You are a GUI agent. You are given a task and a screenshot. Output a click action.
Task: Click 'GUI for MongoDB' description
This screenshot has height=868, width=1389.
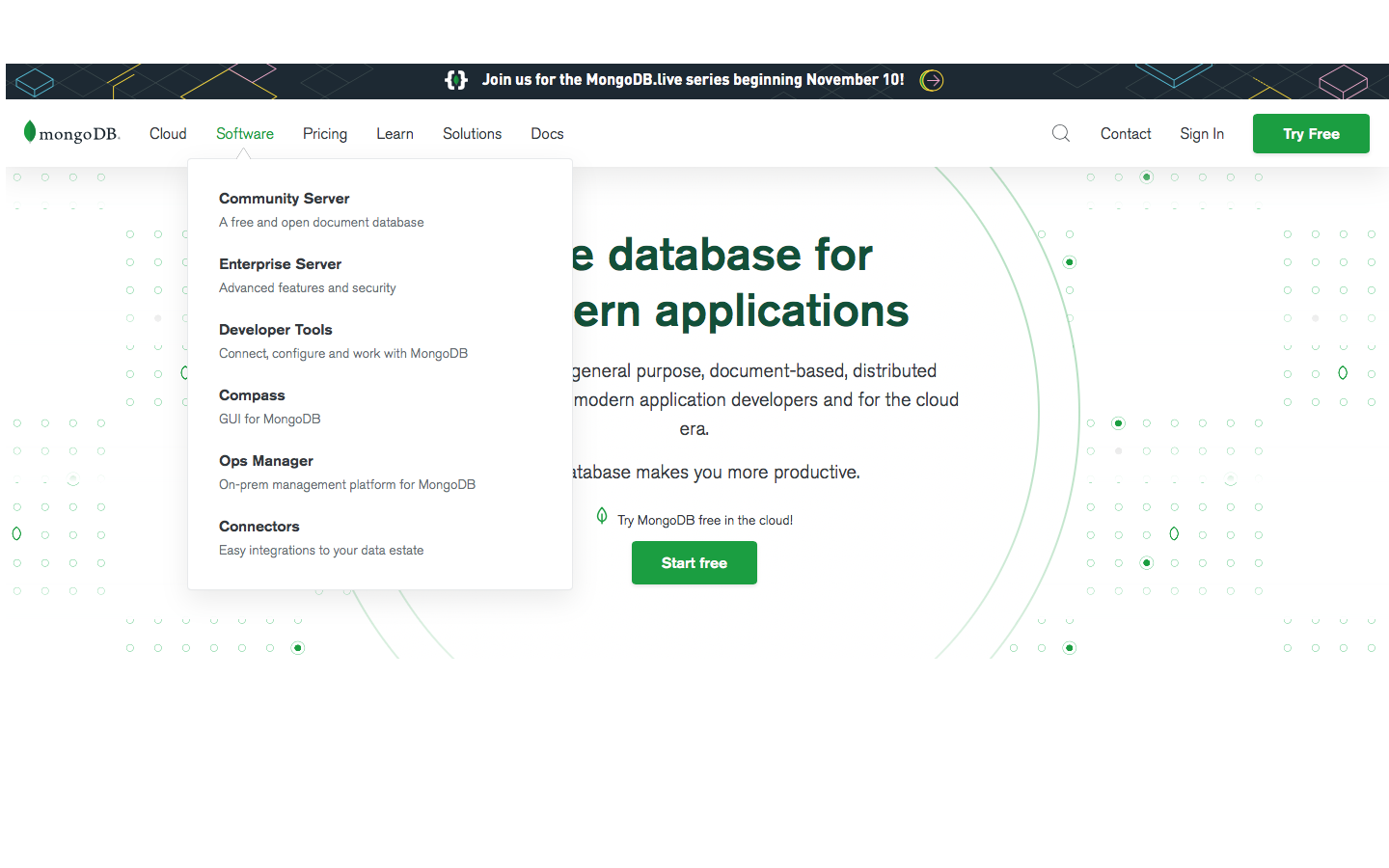point(270,420)
